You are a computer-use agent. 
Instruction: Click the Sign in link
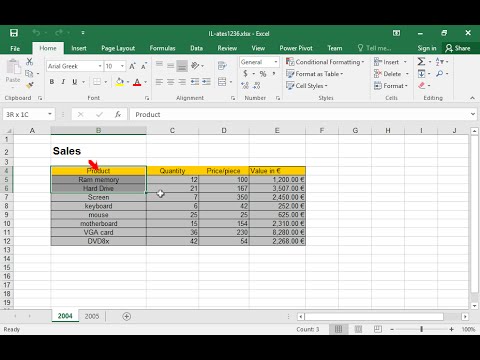tap(427, 48)
